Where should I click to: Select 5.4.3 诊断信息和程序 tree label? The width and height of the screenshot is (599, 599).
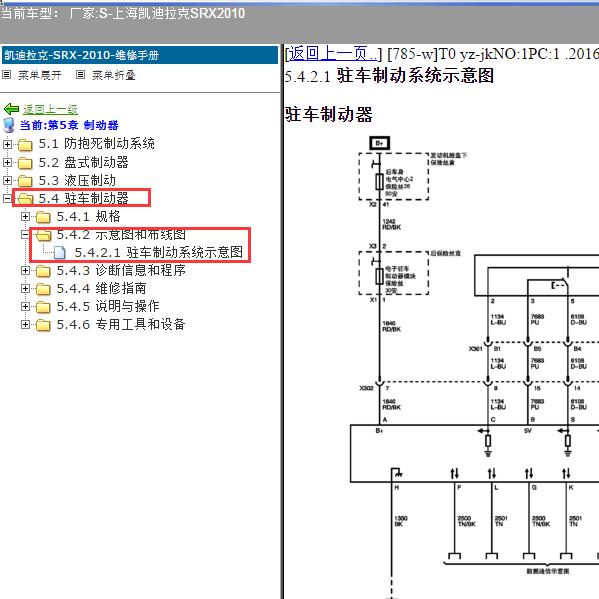pos(121,270)
